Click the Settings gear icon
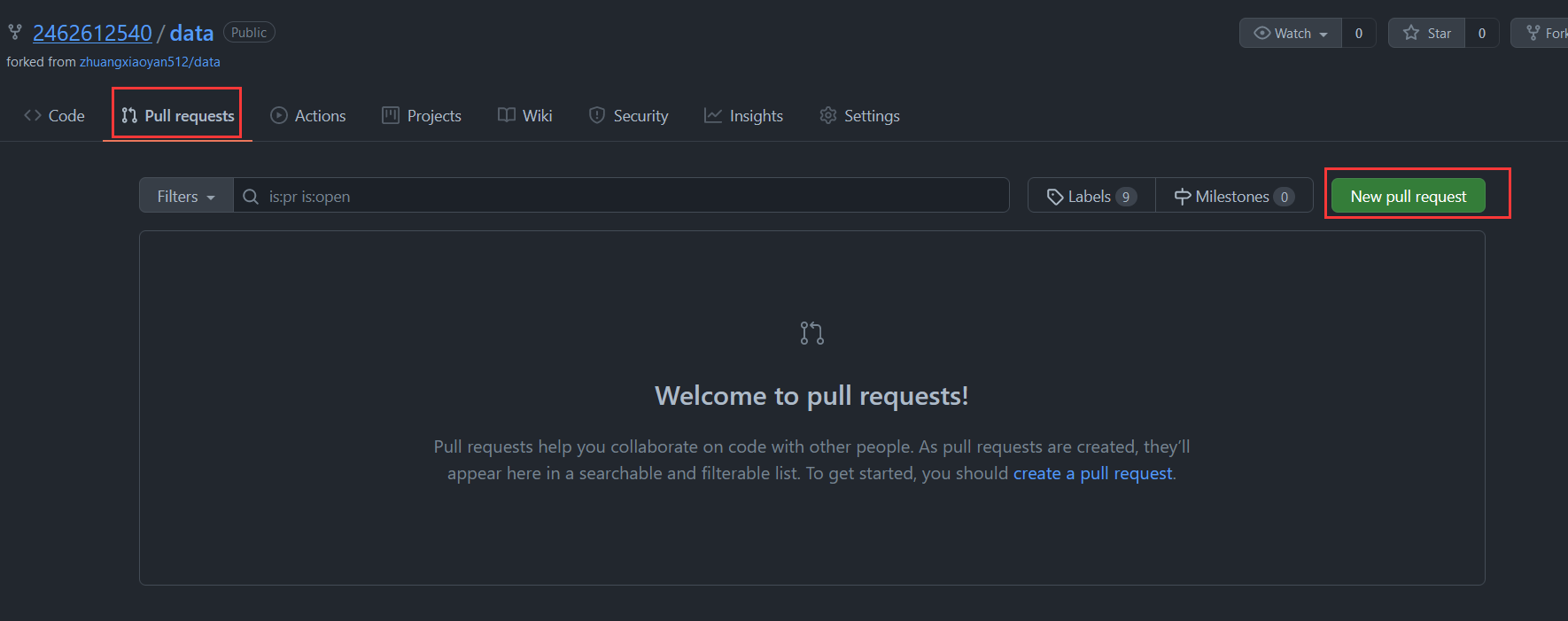The image size is (1568, 621). point(828,115)
